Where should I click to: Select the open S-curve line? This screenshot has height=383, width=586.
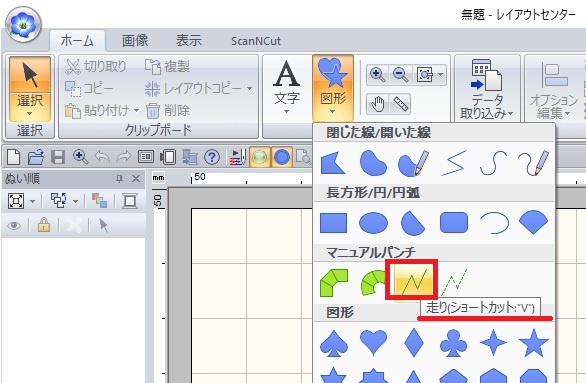493,163
